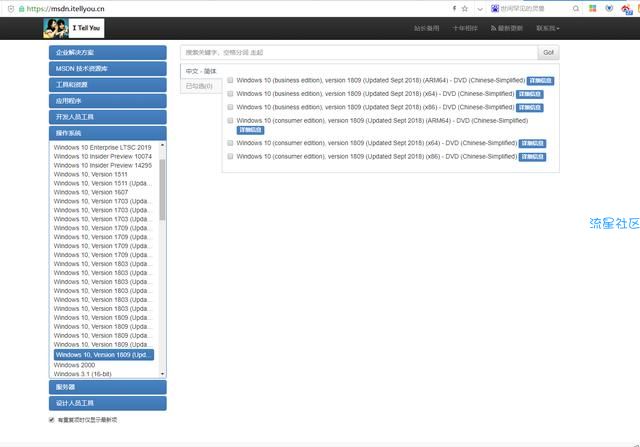This screenshot has width=640, height=447.
Task: Click the colored four-square grid extension icon
Action: (593, 8)
